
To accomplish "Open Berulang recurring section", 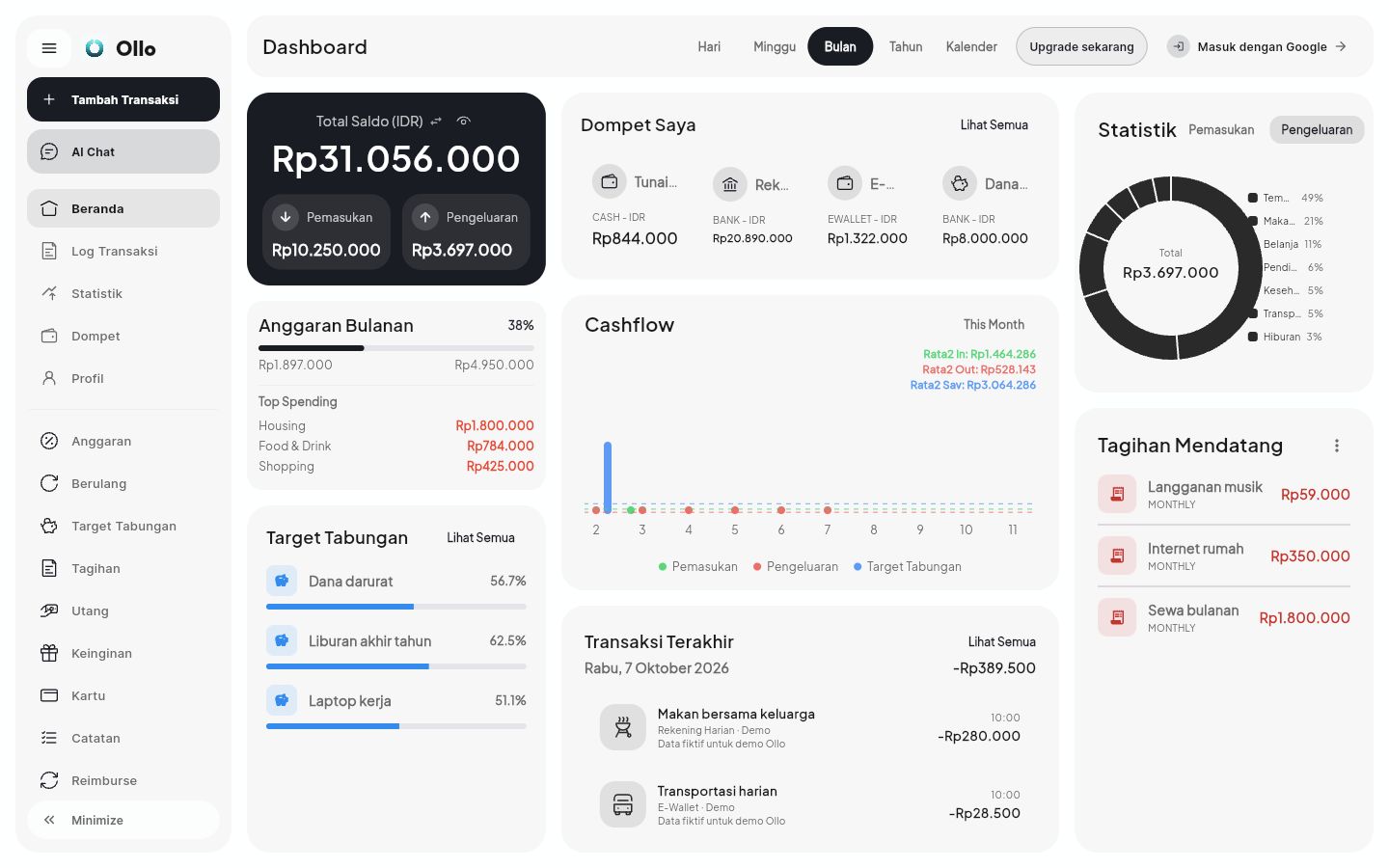I will [x=123, y=483].
